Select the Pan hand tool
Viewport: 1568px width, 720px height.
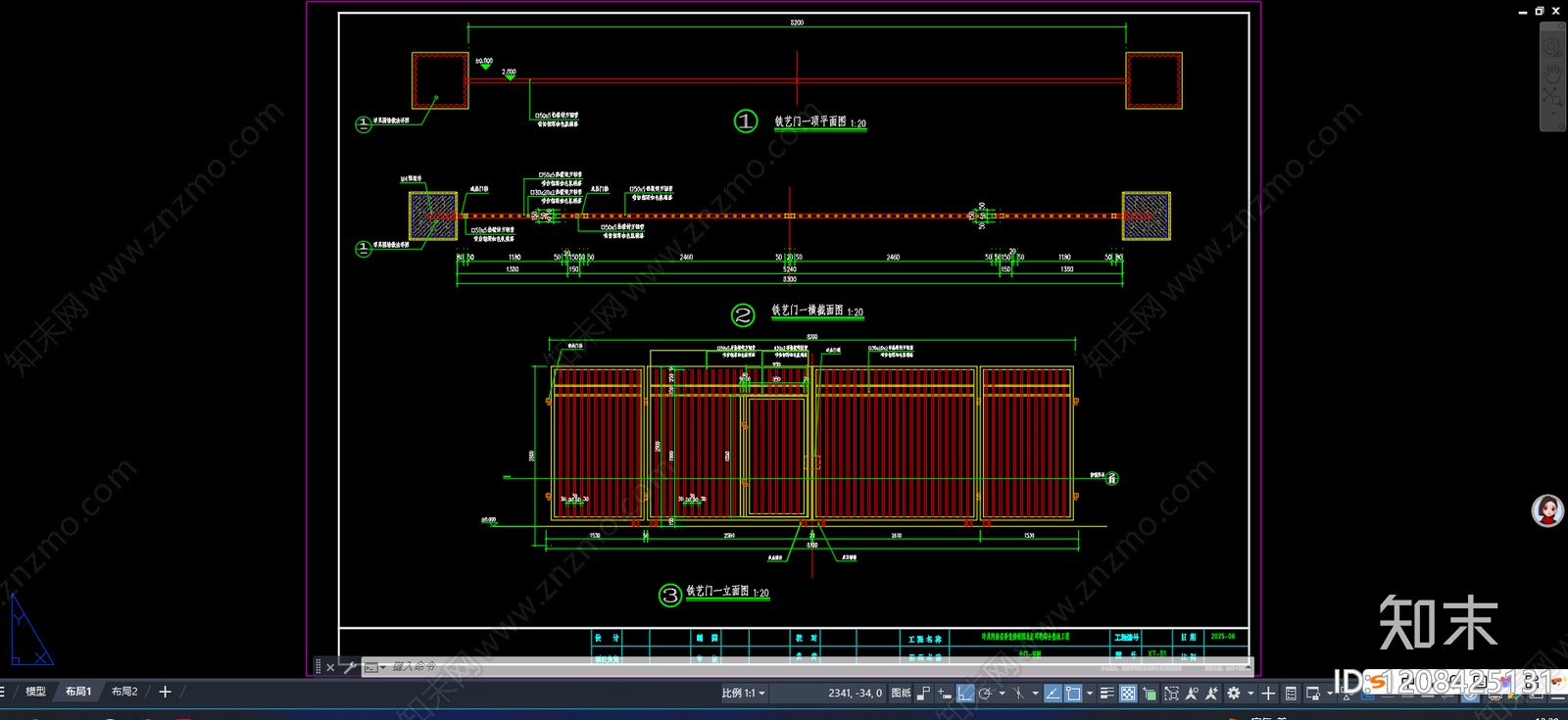[1552, 75]
